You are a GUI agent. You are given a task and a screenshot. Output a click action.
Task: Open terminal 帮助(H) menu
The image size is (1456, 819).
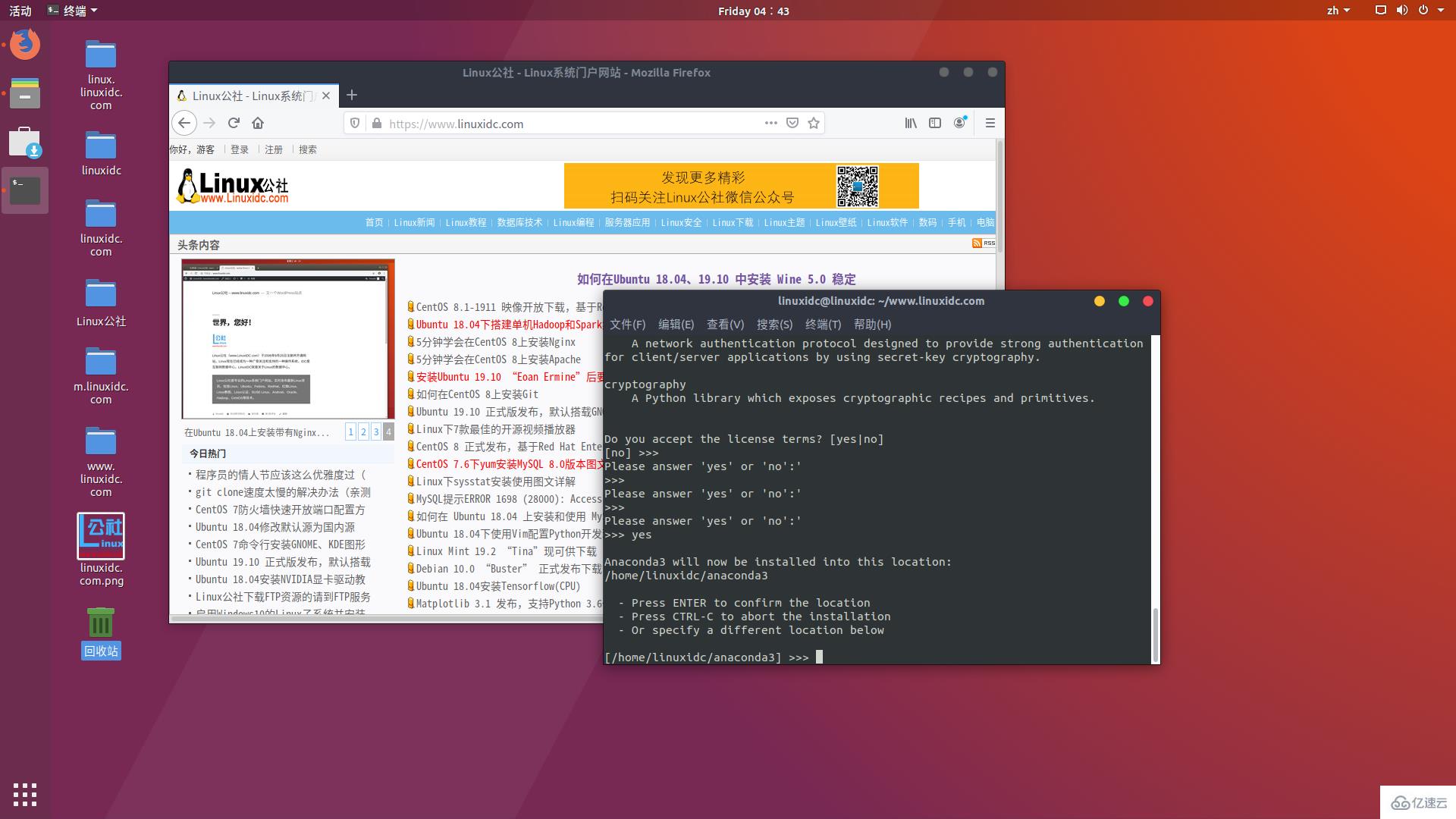872,324
